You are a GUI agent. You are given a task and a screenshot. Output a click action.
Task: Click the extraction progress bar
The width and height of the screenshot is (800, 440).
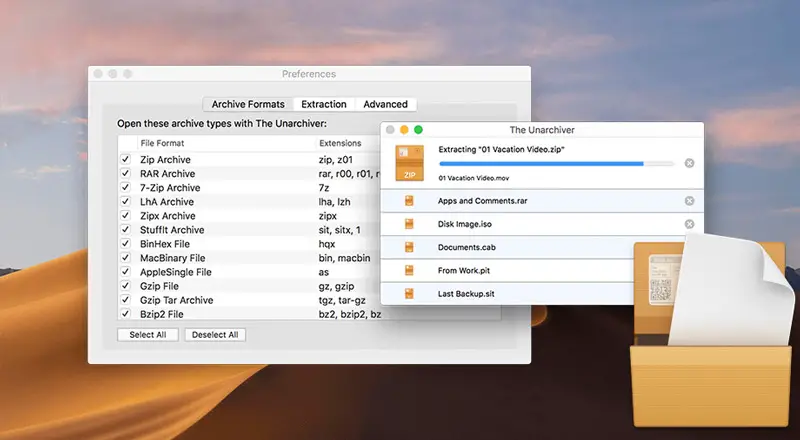557,164
